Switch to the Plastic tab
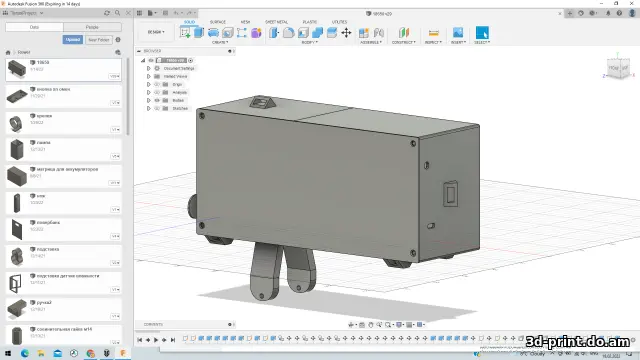This screenshot has width=640, height=360. [x=310, y=22]
